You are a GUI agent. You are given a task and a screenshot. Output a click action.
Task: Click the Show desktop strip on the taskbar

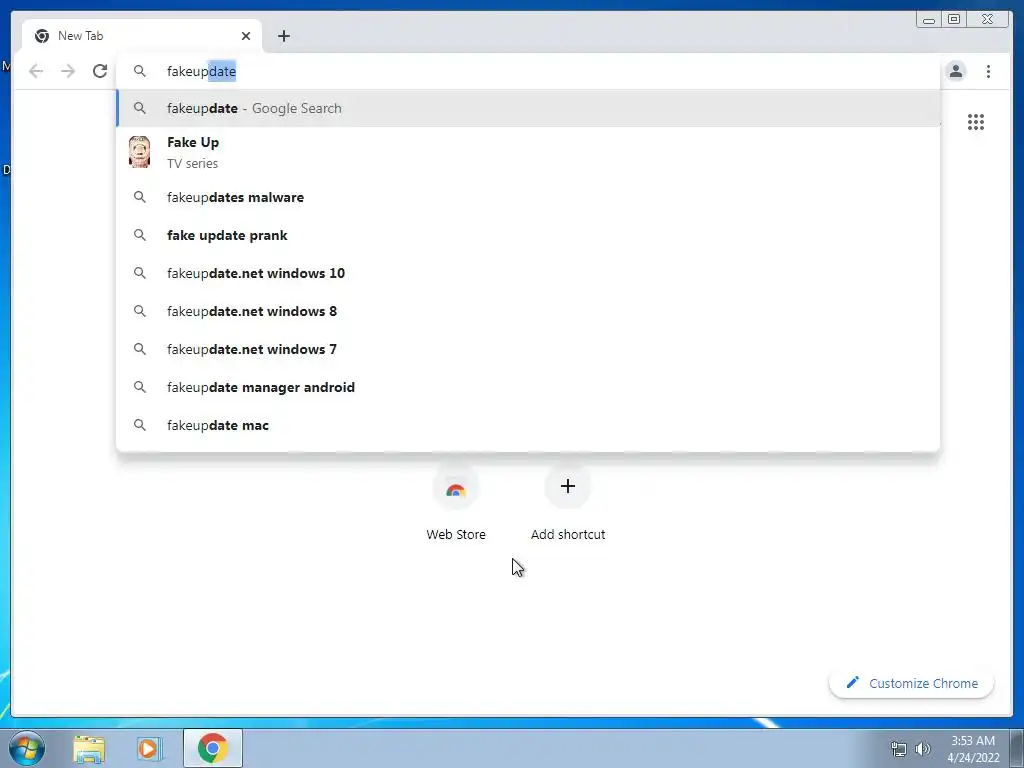pyautogui.click(x=1017, y=748)
